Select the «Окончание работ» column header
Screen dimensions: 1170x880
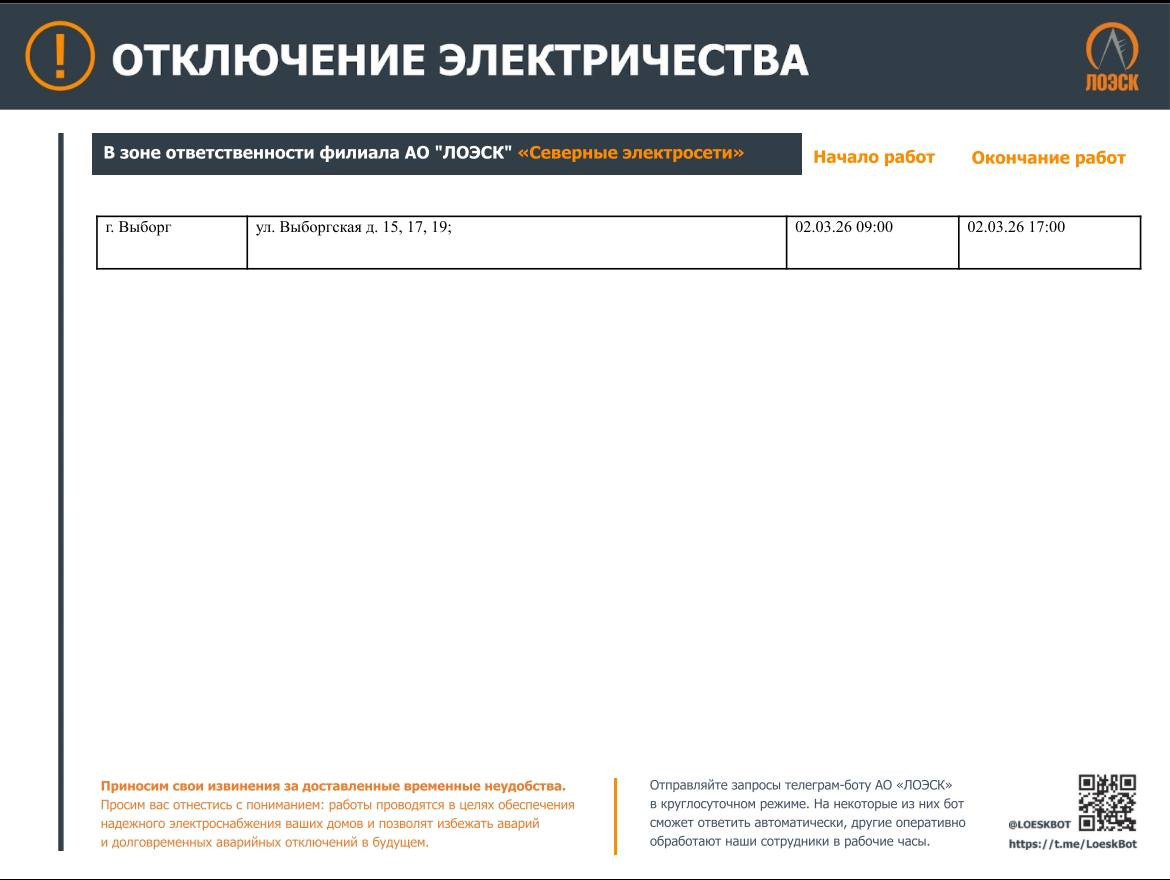[1048, 158]
